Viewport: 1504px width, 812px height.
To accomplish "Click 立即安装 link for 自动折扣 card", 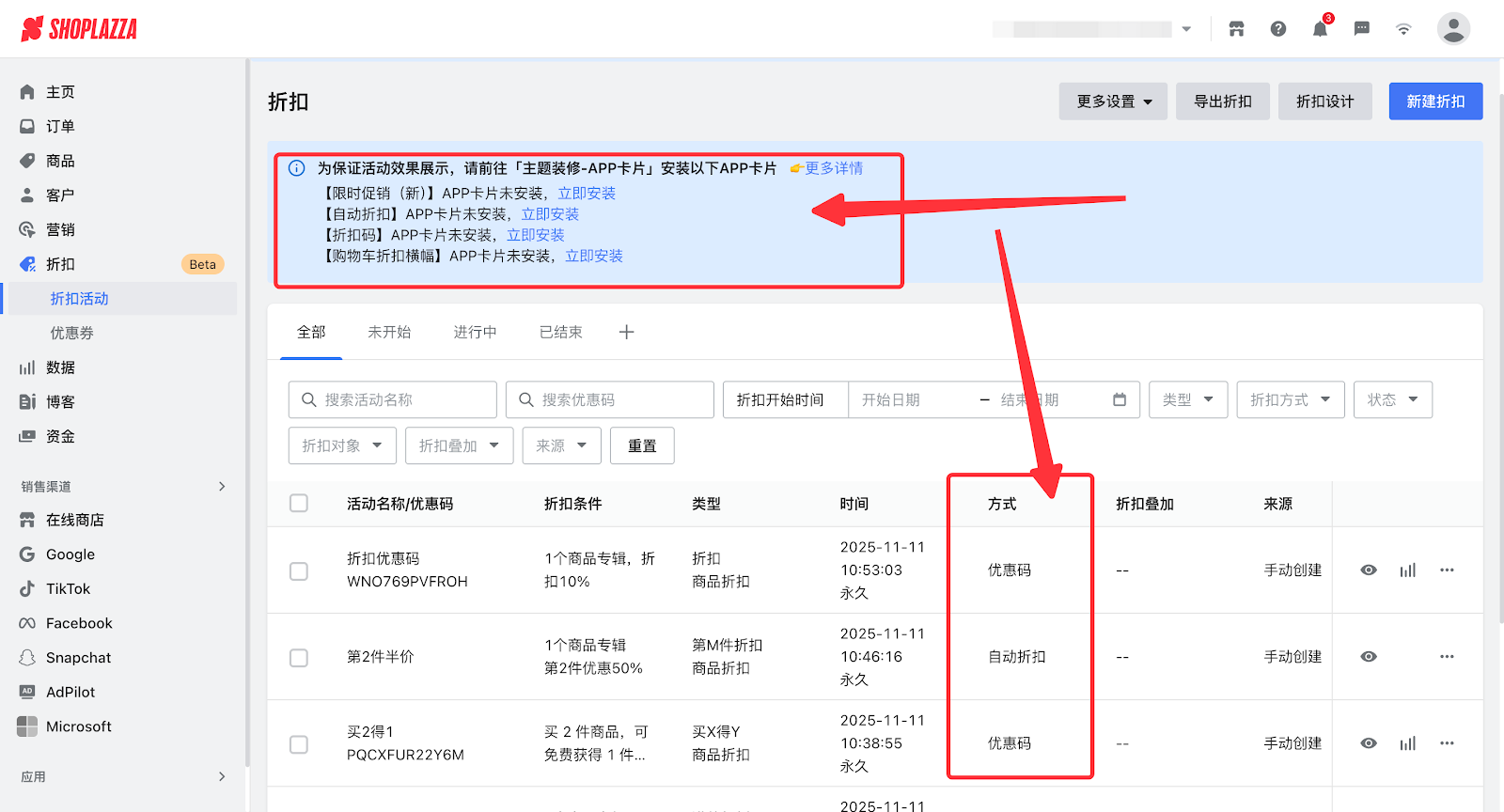I will [550, 214].
